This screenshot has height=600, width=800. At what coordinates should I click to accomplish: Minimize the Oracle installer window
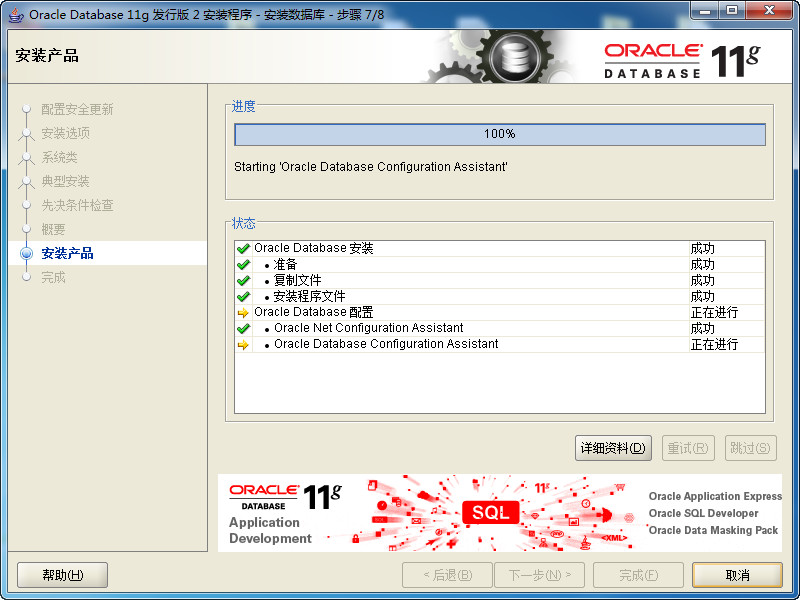point(706,10)
